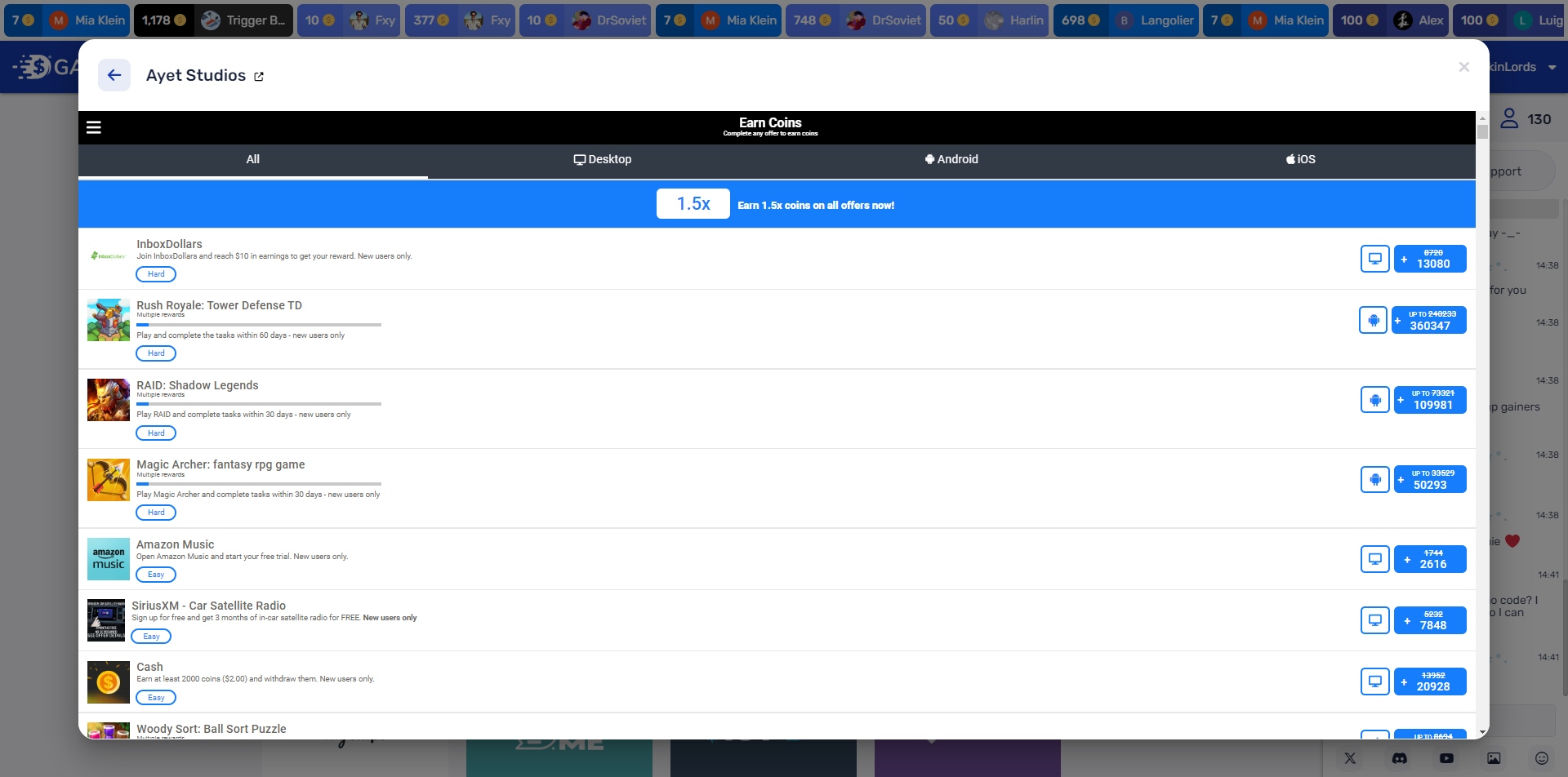Screen dimensions: 1568x777
Task: Click Android icon for Magic Archer offer
Action: pos(1375,479)
